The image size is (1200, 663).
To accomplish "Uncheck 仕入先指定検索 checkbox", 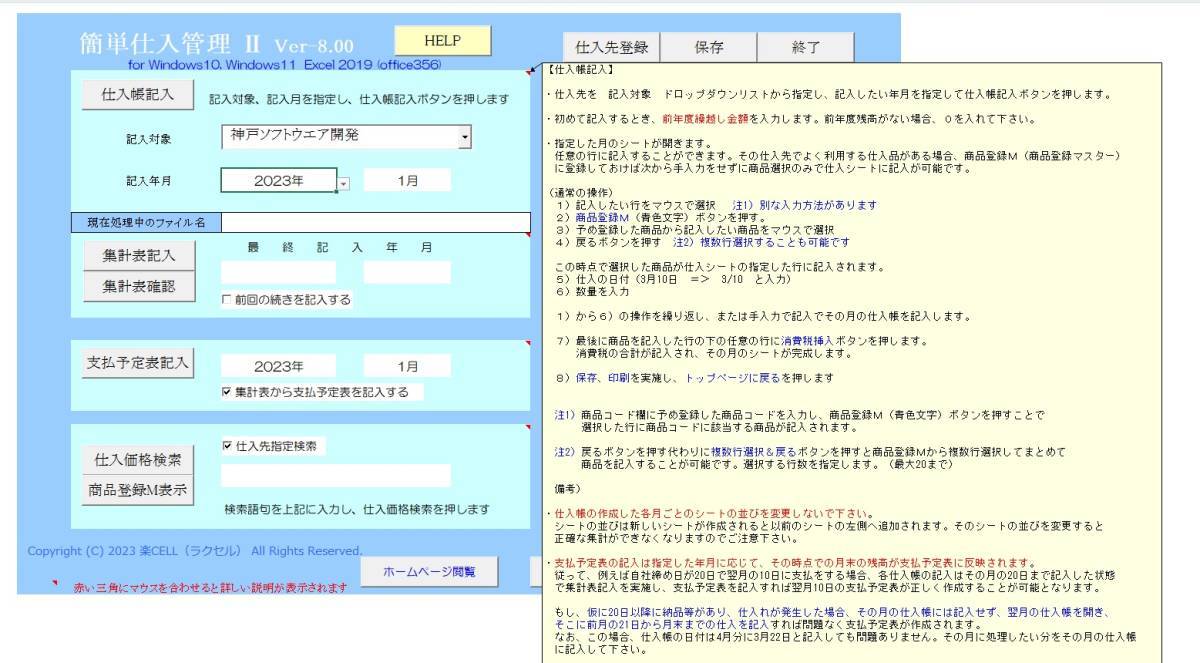I will point(226,446).
